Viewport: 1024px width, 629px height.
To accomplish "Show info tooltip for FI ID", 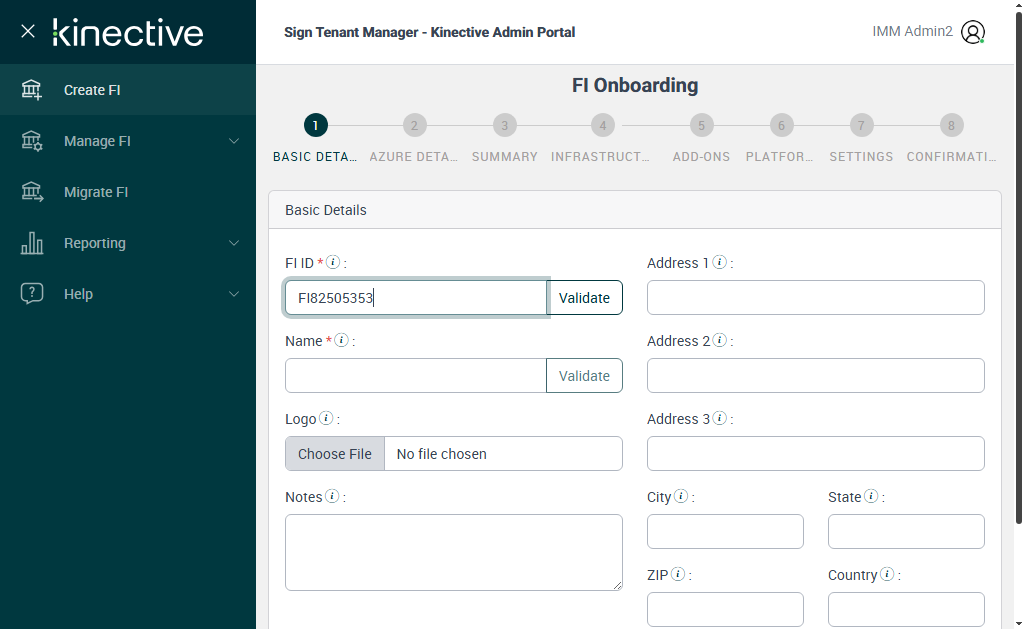I will 333,262.
